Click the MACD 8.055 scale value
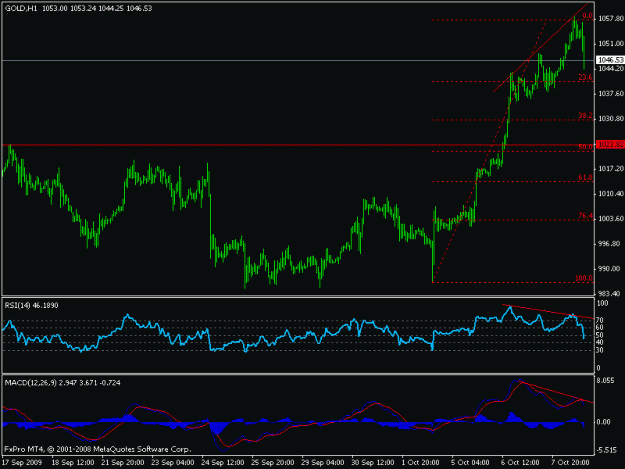This screenshot has height=469, width=625. (x=606, y=381)
